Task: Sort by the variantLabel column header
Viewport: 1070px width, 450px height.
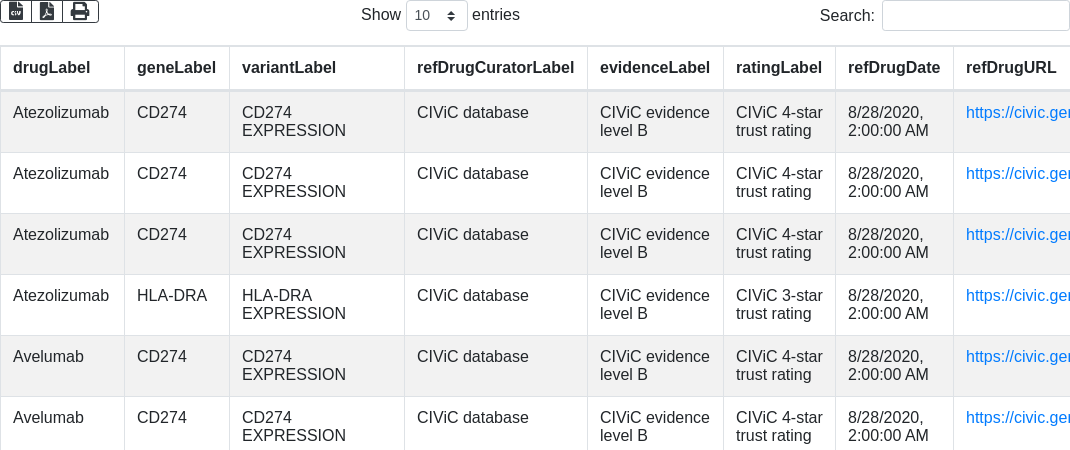Action: (289, 68)
